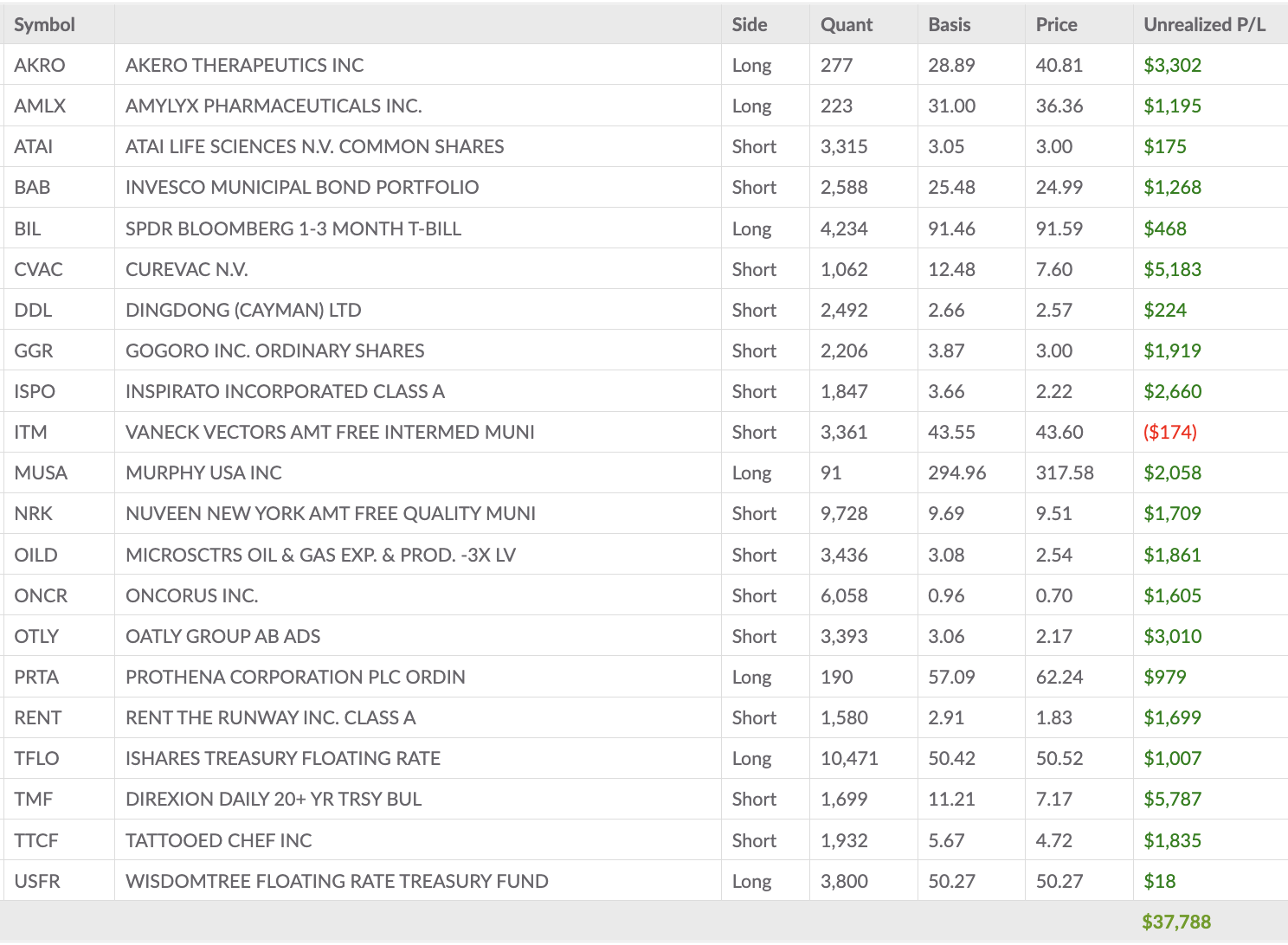
Task: Click INVESCO MUNICIPAL BOND PORTFOLIO text
Action: [302, 187]
